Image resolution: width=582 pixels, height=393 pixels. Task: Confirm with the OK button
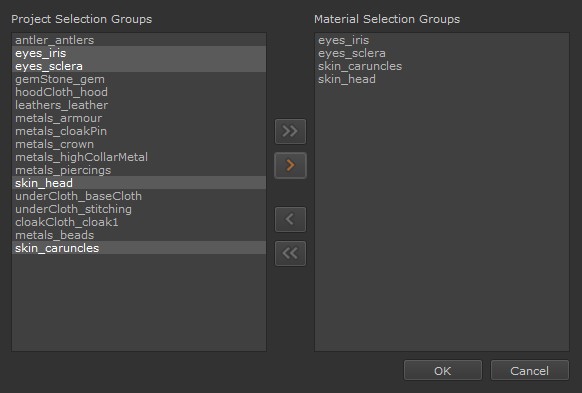coord(442,370)
